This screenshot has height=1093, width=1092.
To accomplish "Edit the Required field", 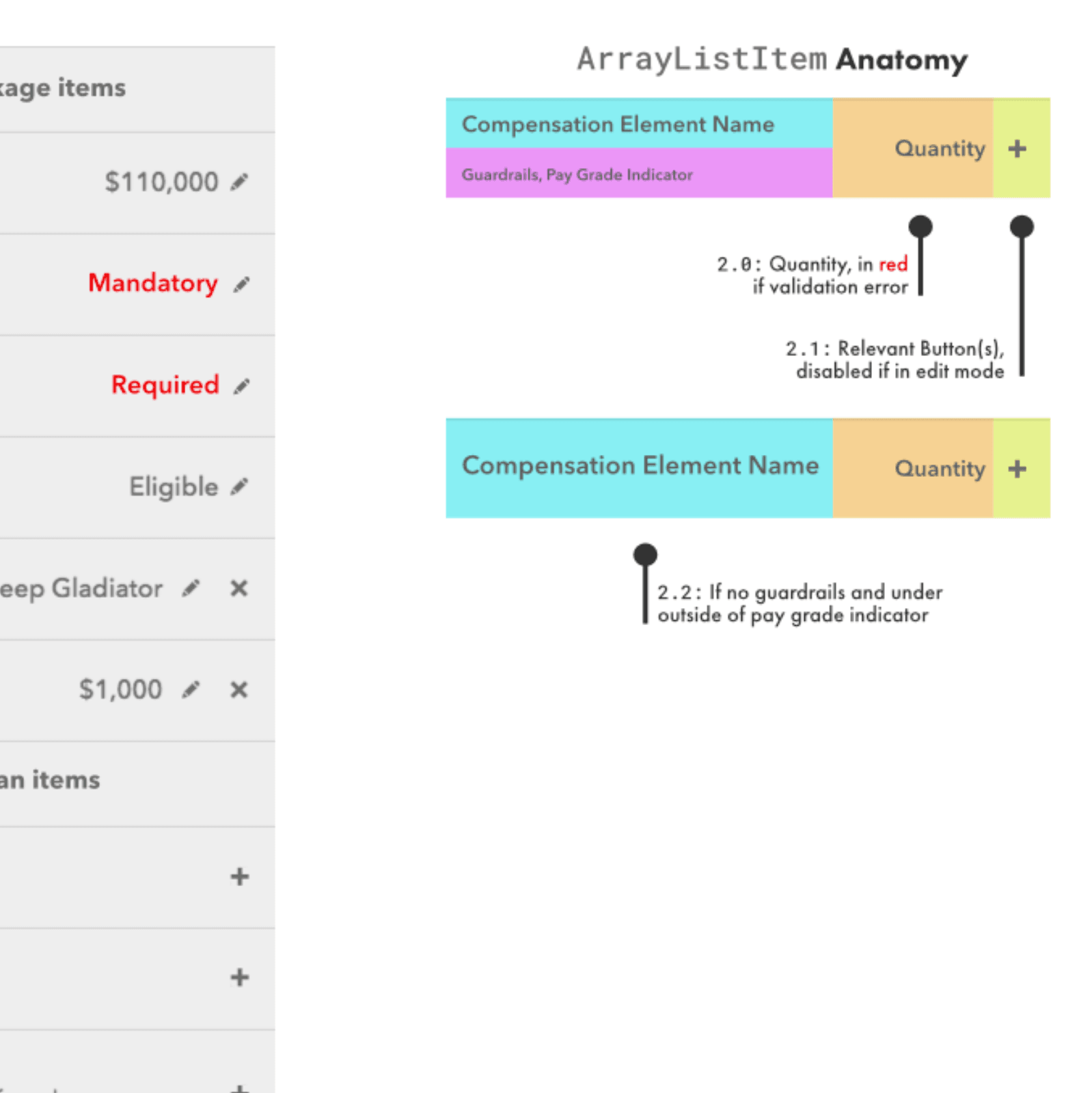I will click(x=241, y=386).
